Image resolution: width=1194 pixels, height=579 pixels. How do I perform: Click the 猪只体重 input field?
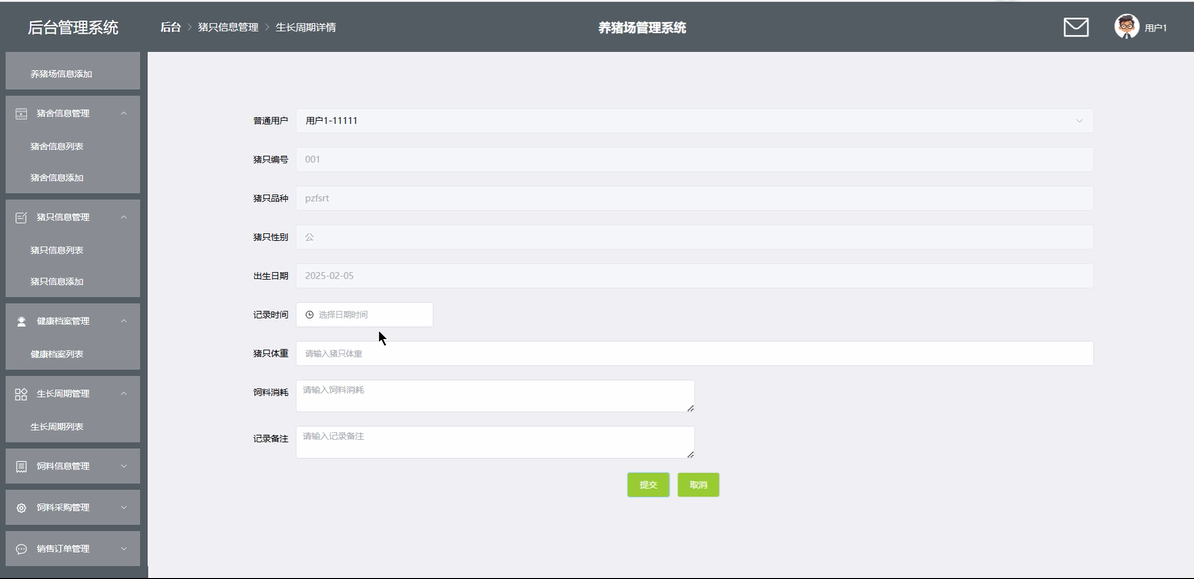[694, 353]
